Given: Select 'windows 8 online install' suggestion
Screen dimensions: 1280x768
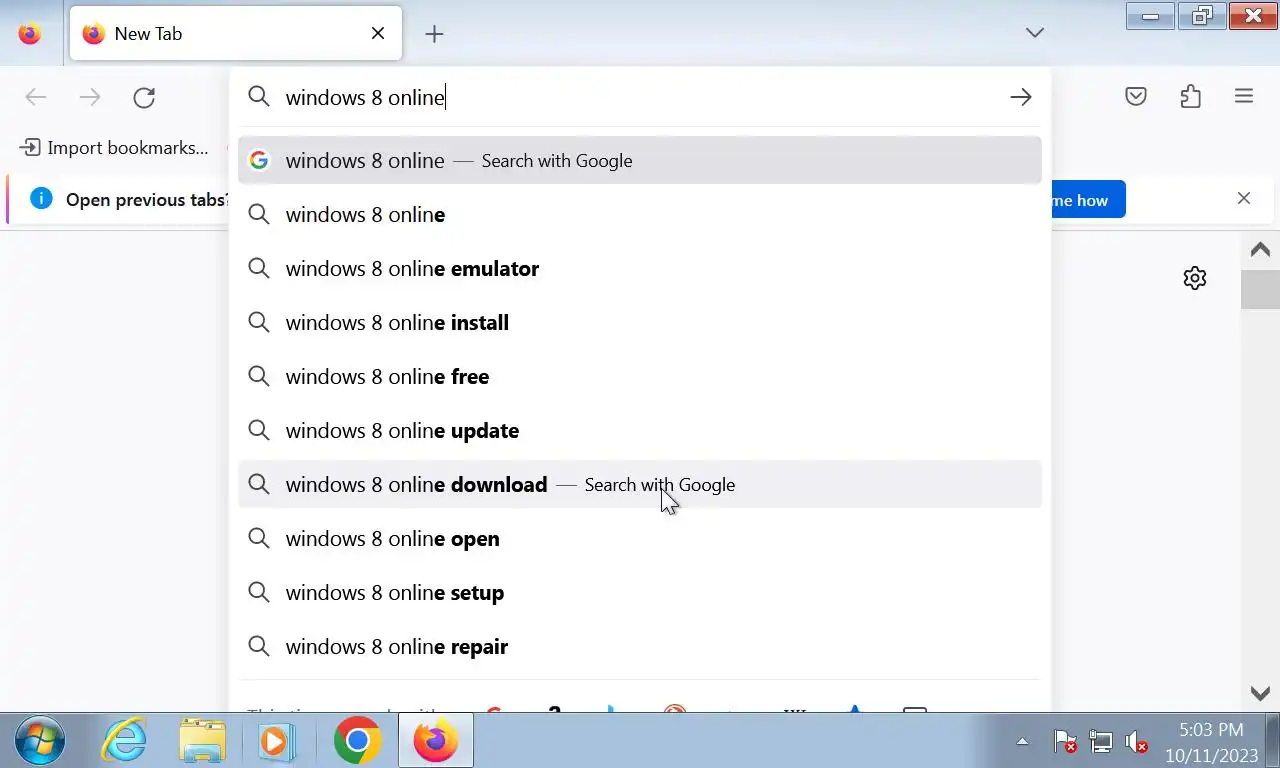Looking at the screenshot, I should [x=640, y=322].
